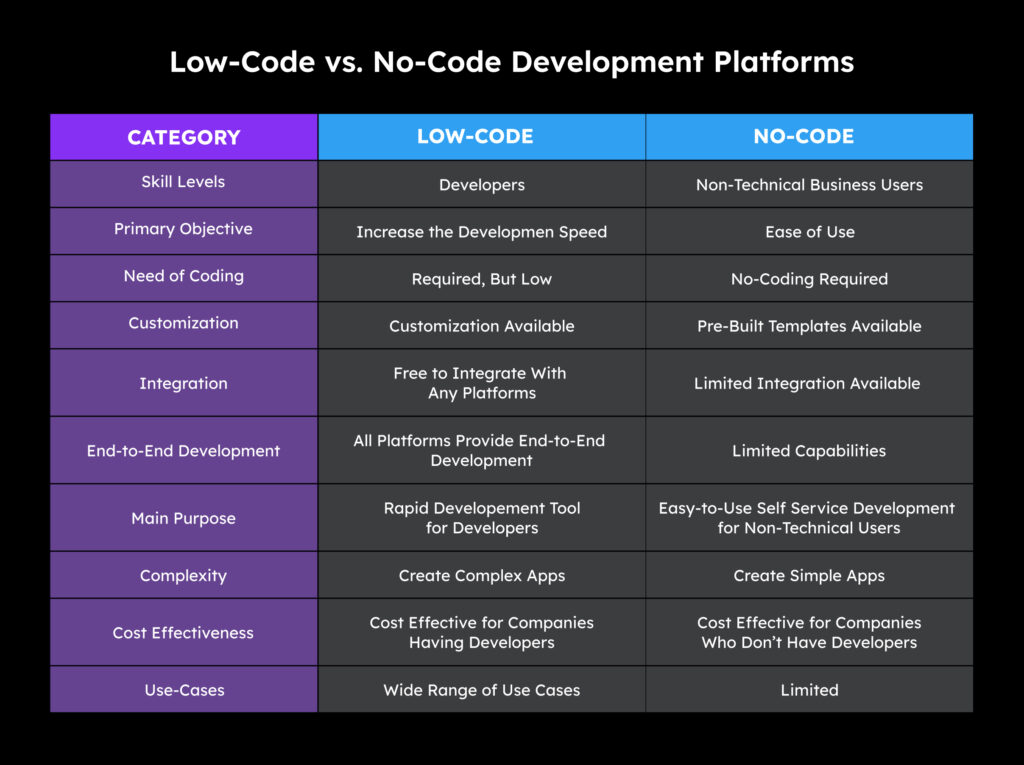Viewport: 1024px width, 765px height.
Task: Select the NO-CODE column header
Action: pyautogui.click(x=810, y=137)
